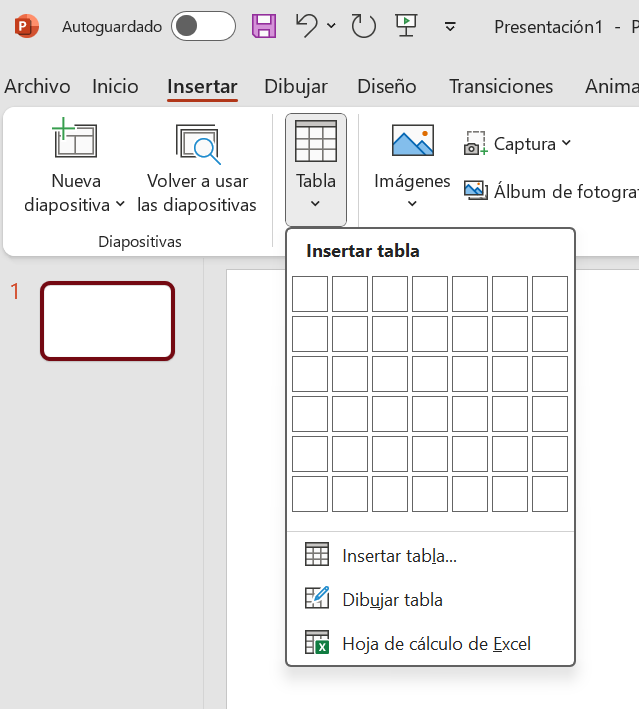This screenshot has height=709, width=639.
Task: Expand the Undo history dropdown arrow
Action: pyautogui.click(x=332, y=27)
